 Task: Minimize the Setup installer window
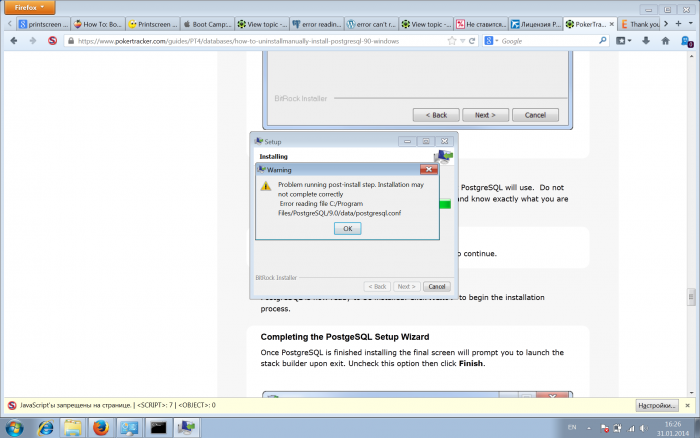(407, 141)
